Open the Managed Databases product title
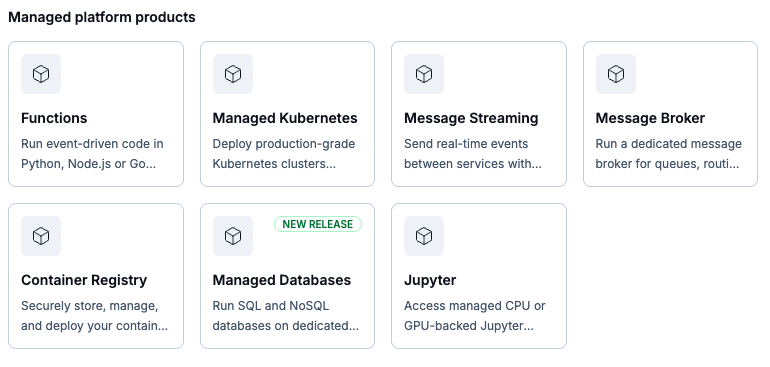 click(282, 281)
